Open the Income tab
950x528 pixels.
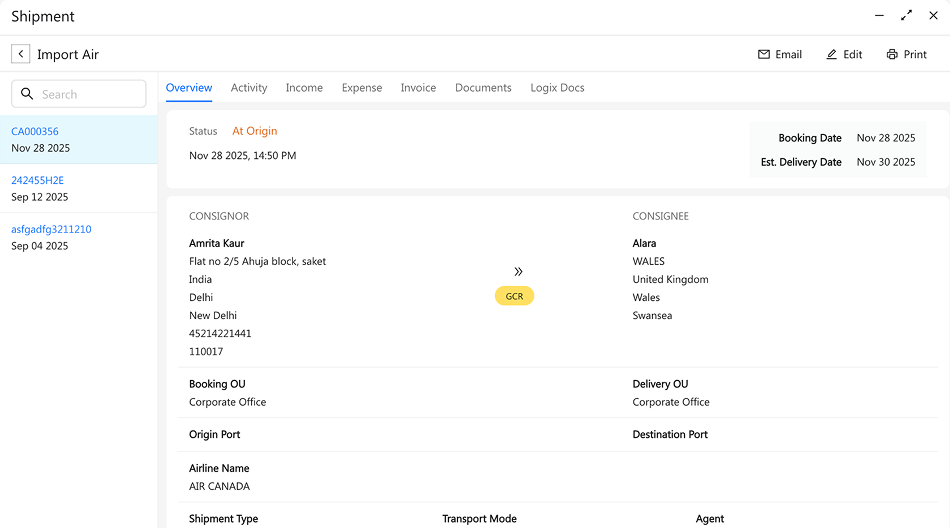tap(304, 88)
